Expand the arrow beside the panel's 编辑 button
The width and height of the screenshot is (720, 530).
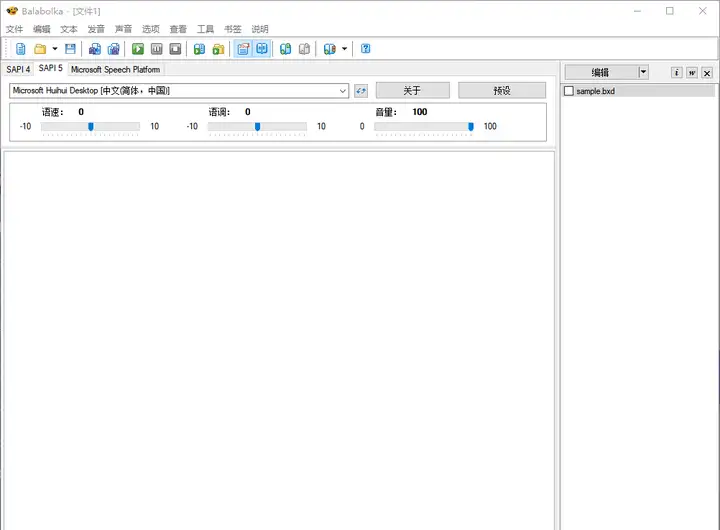tap(643, 72)
